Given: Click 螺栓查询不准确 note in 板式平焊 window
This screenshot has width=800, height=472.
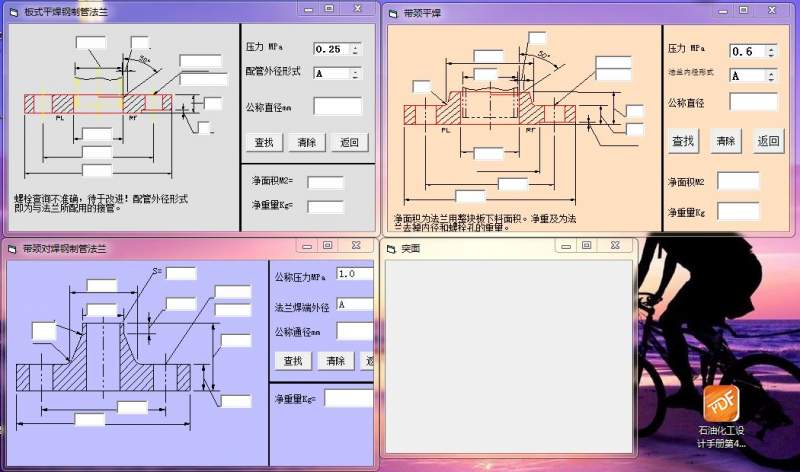Looking at the screenshot, I should click(x=101, y=203).
